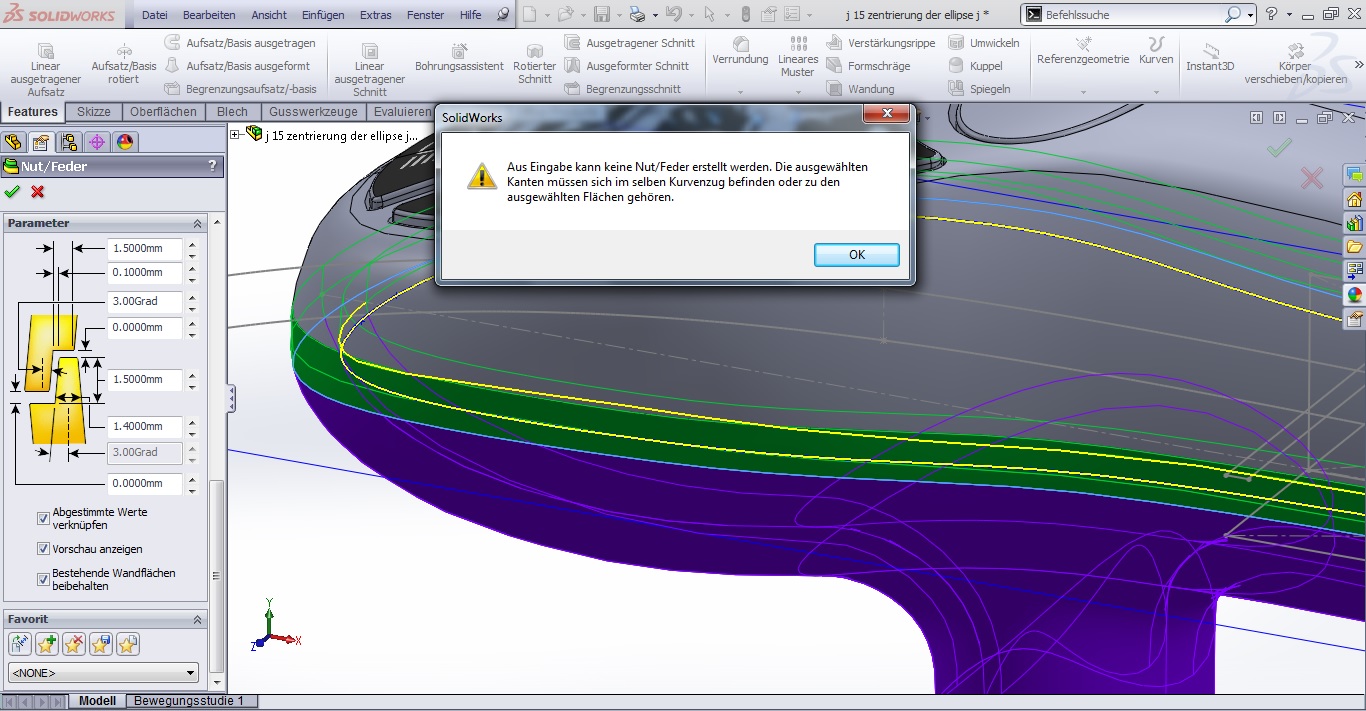Switch to the Gusswerkzeuge tab
This screenshot has height=711, width=1366.
[313, 112]
